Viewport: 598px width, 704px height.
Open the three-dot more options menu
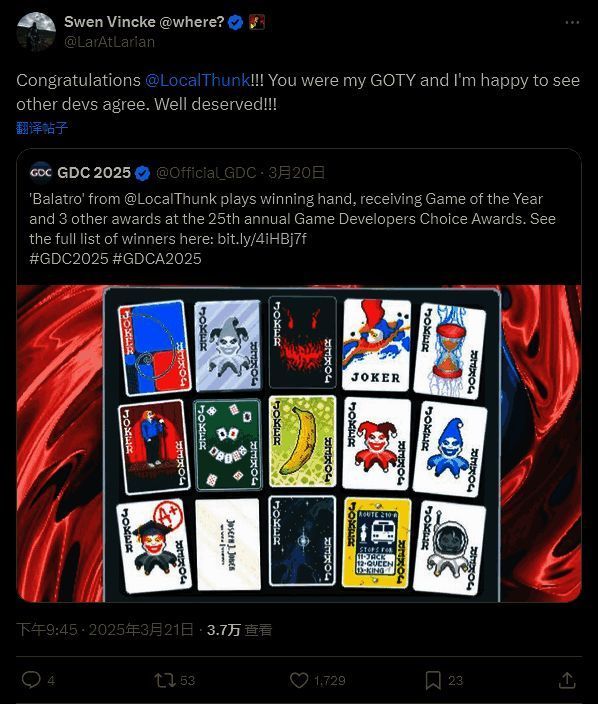(x=572, y=22)
